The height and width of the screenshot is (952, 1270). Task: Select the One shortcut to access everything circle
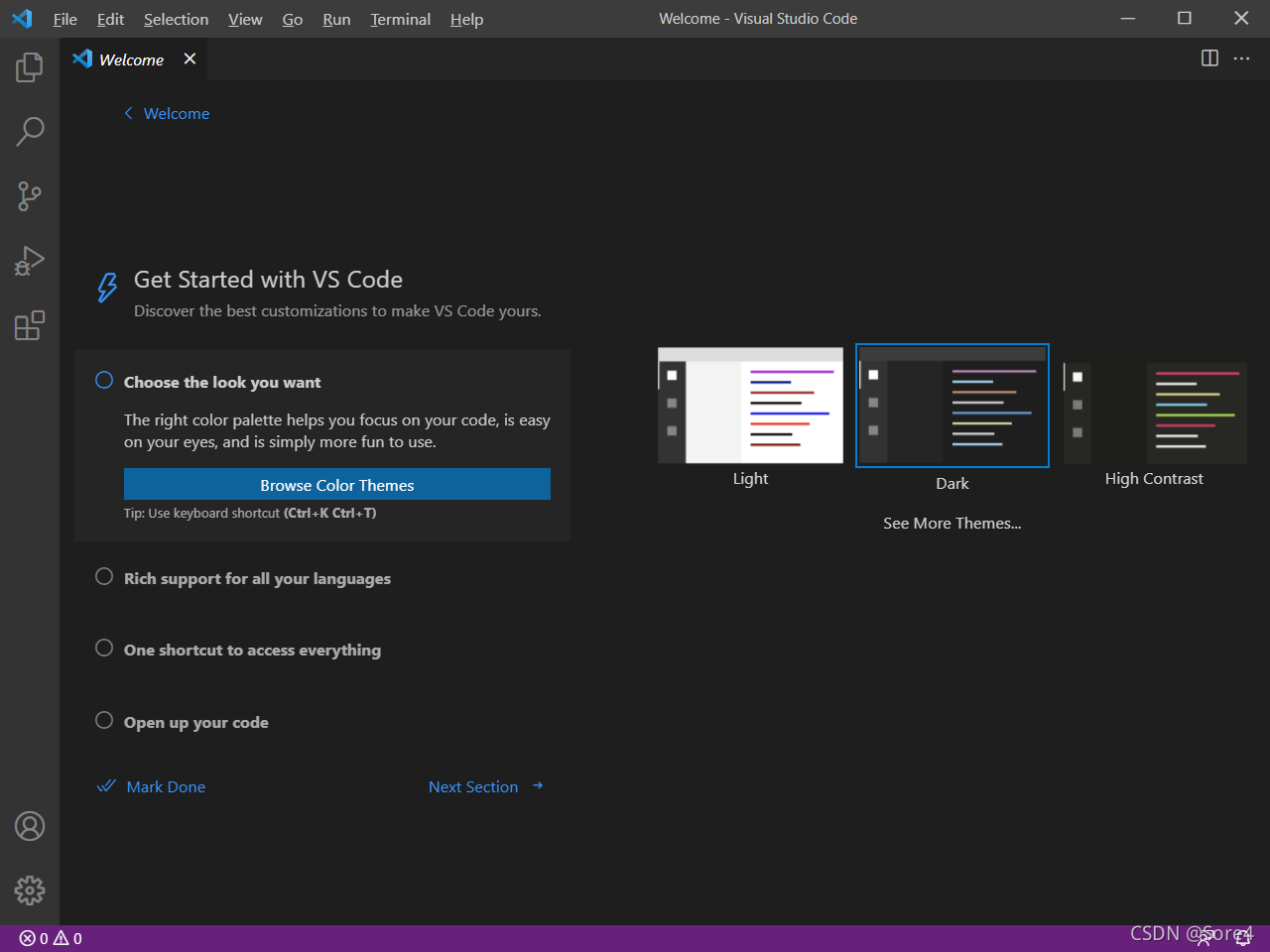tap(104, 648)
